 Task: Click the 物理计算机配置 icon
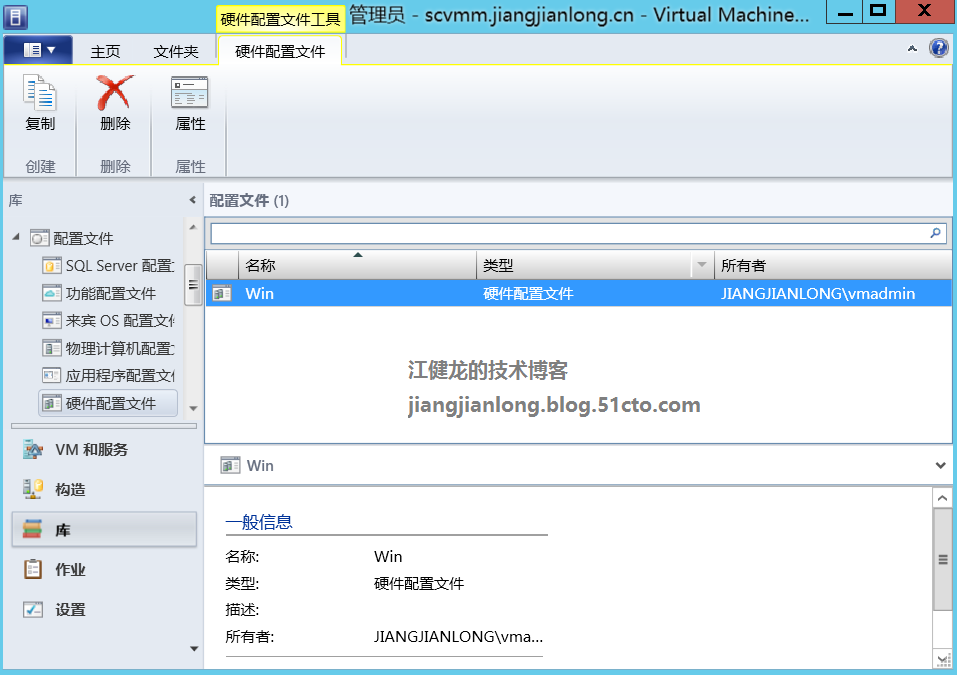tap(51, 348)
